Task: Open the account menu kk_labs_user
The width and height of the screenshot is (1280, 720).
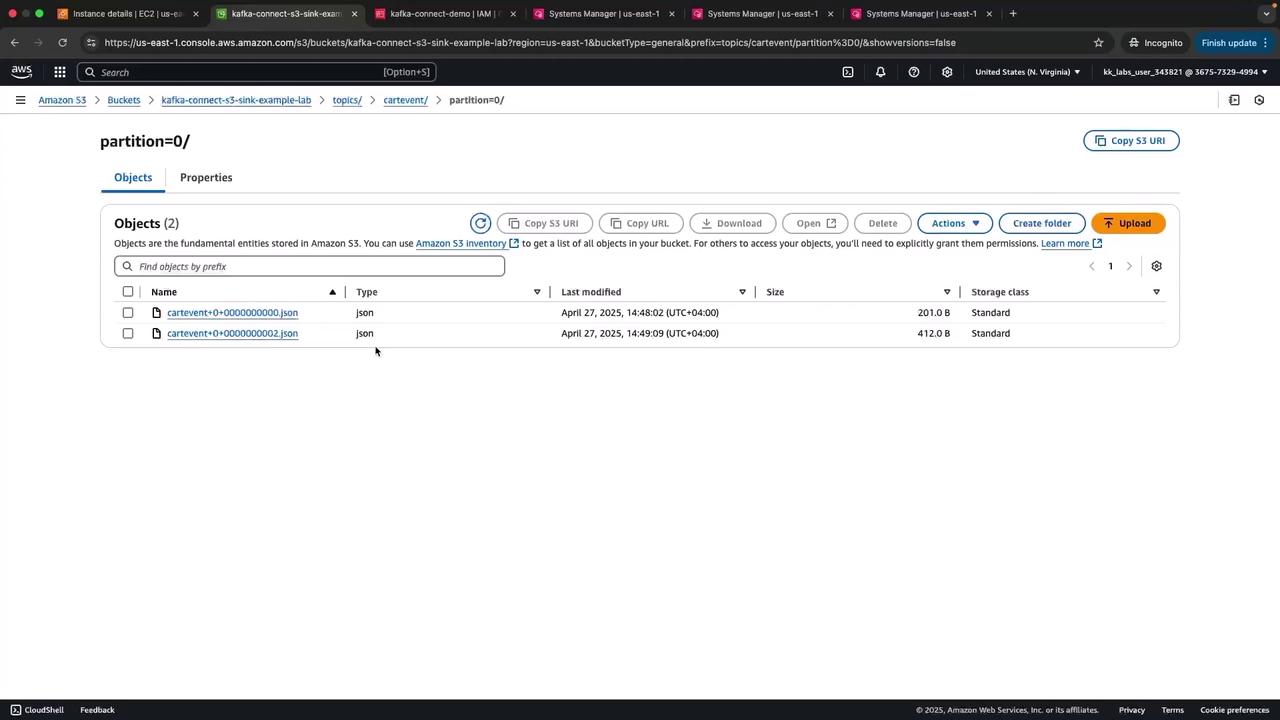Action: 1185,72
